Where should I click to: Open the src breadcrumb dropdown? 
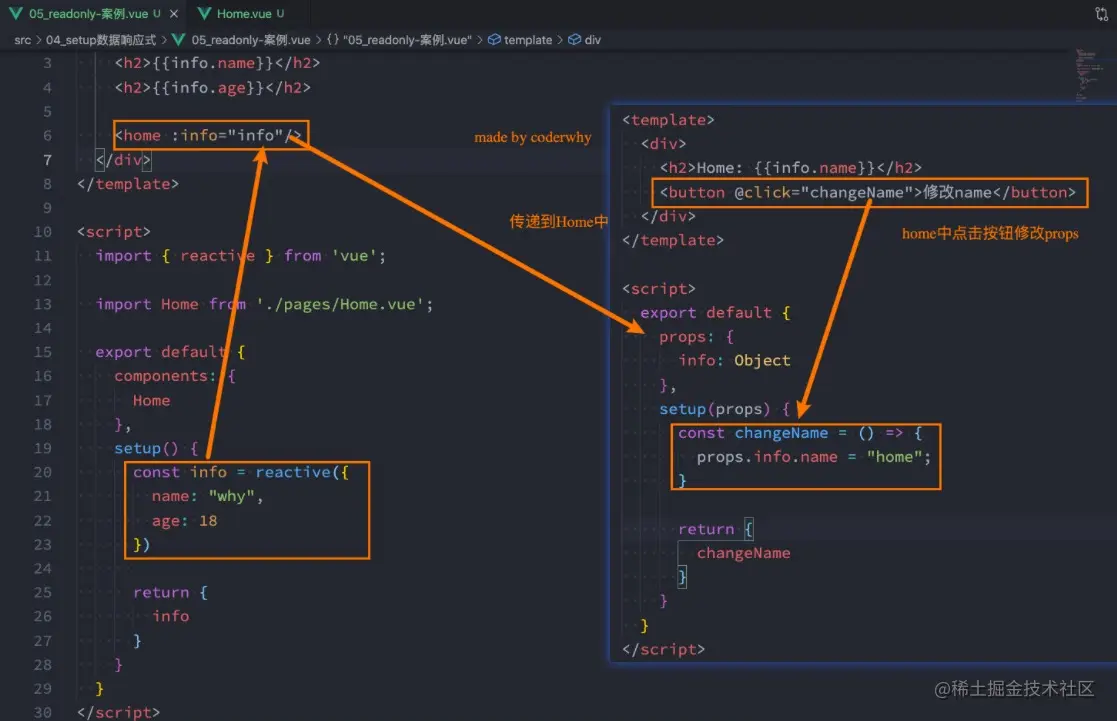pos(22,40)
